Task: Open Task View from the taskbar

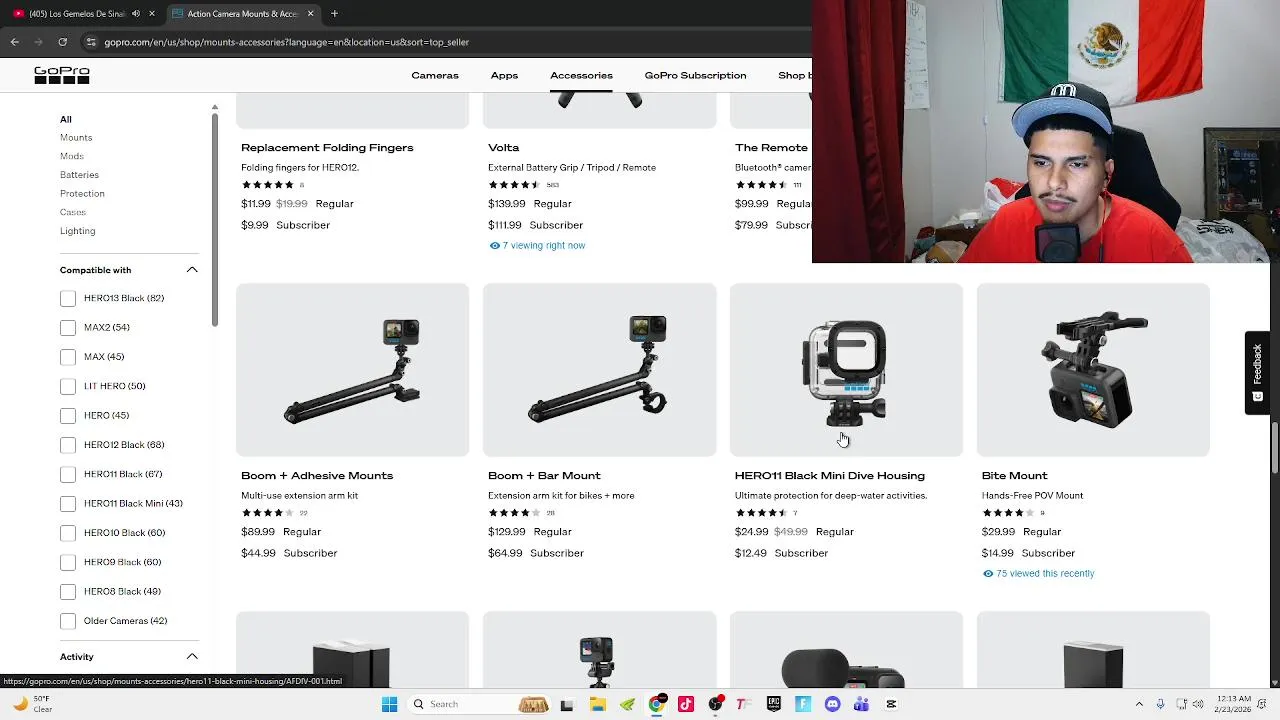Action: [x=567, y=704]
